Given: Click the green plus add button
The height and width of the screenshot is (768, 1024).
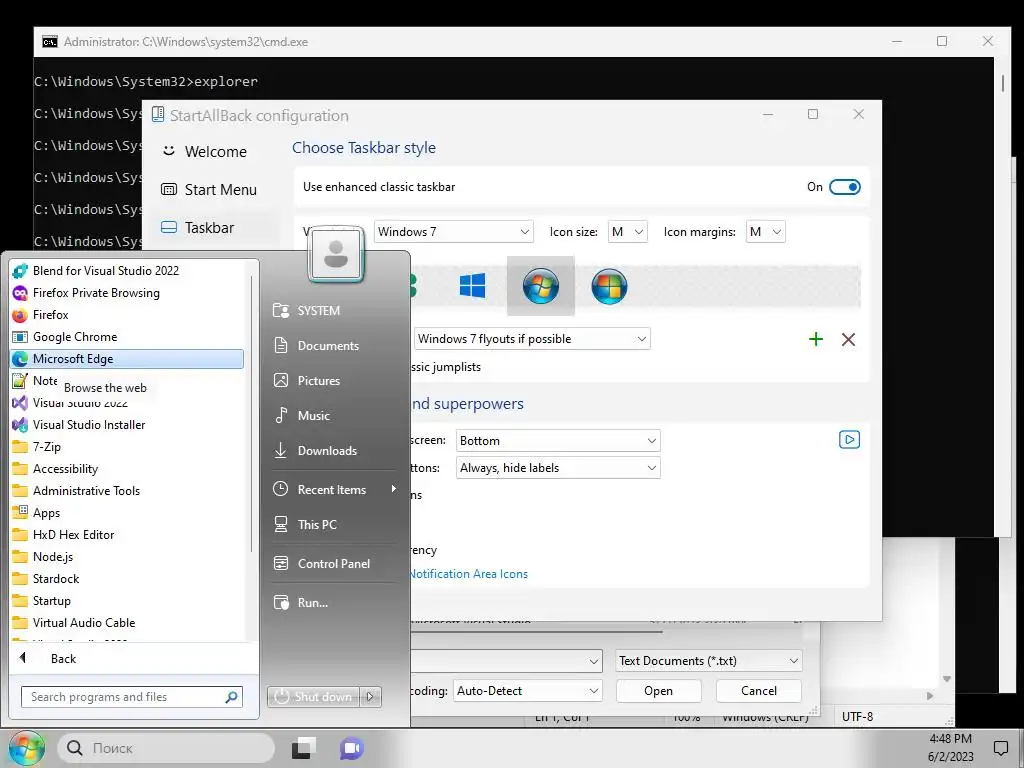Looking at the screenshot, I should pos(816,339).
